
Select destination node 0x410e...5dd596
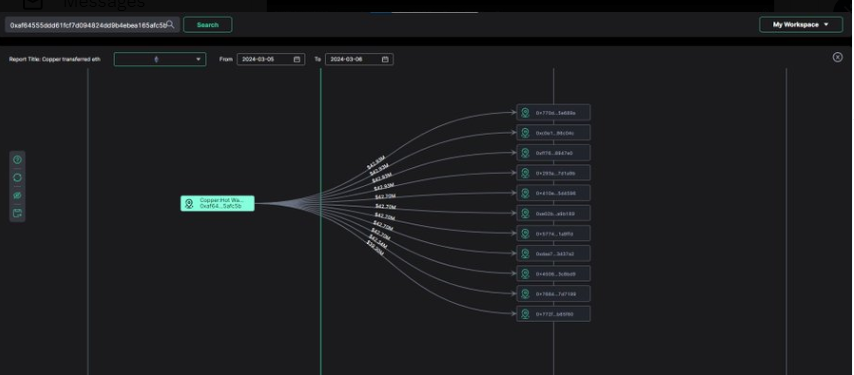pos(553,193)
